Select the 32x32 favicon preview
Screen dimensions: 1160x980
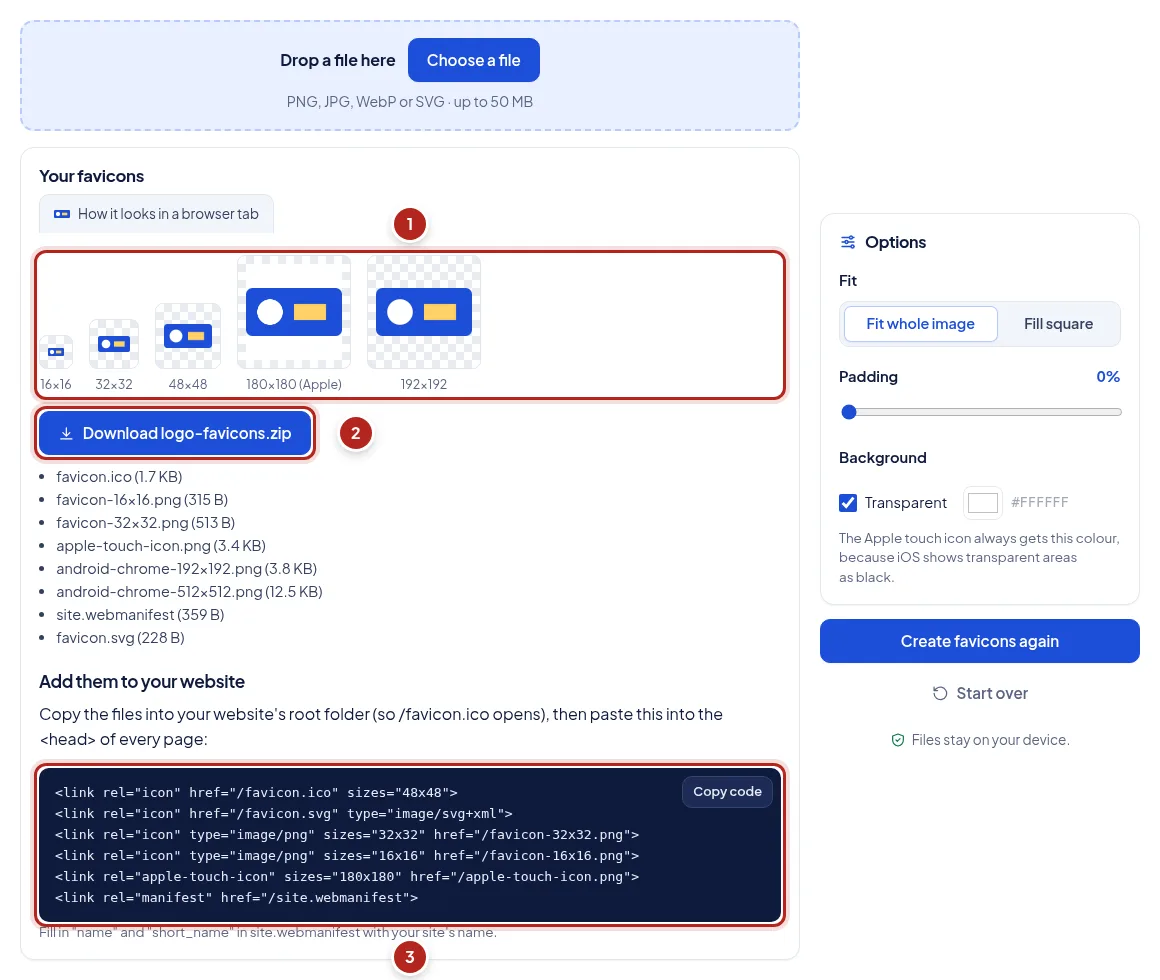tap(114, 344)
